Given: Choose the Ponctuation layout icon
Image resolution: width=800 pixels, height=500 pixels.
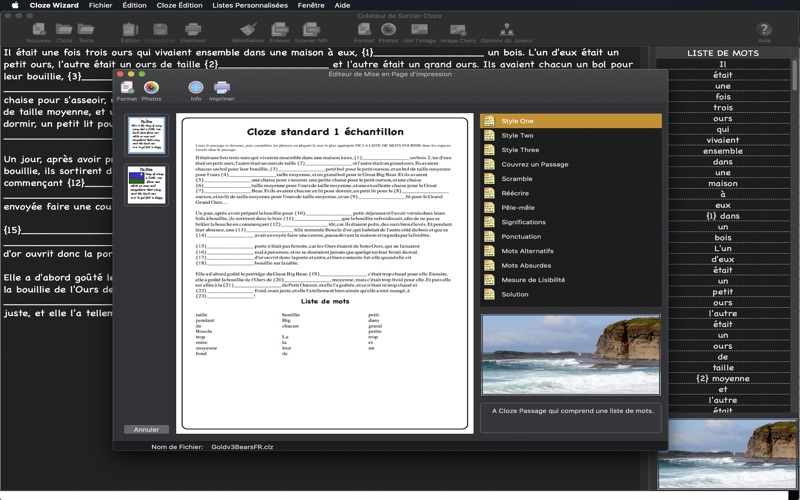Looking at the screenshot, I should (x=490, y=236).
